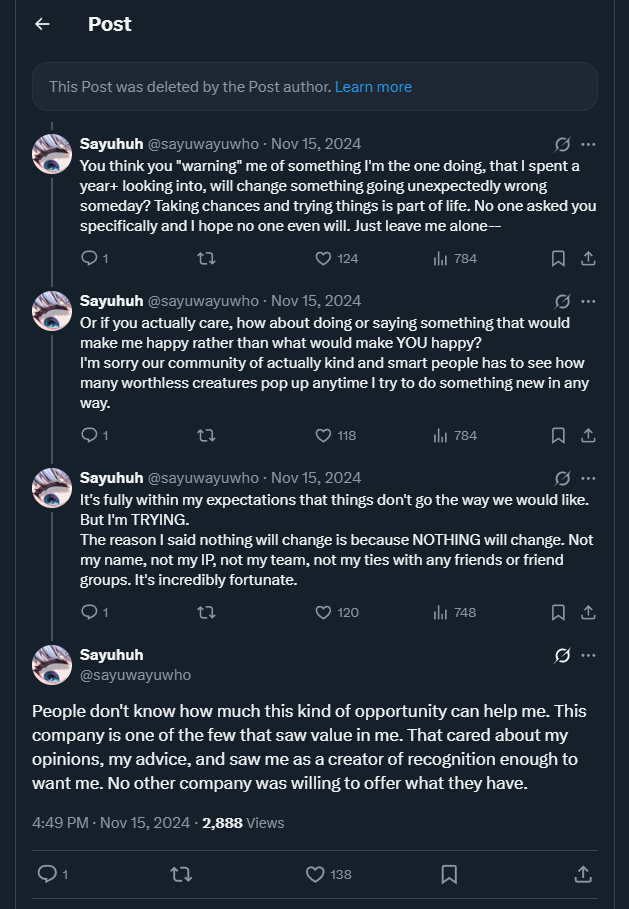Screen dimensions: 629x909
Task: Repost the post with 120 likes
Action: tap(206, 612)
